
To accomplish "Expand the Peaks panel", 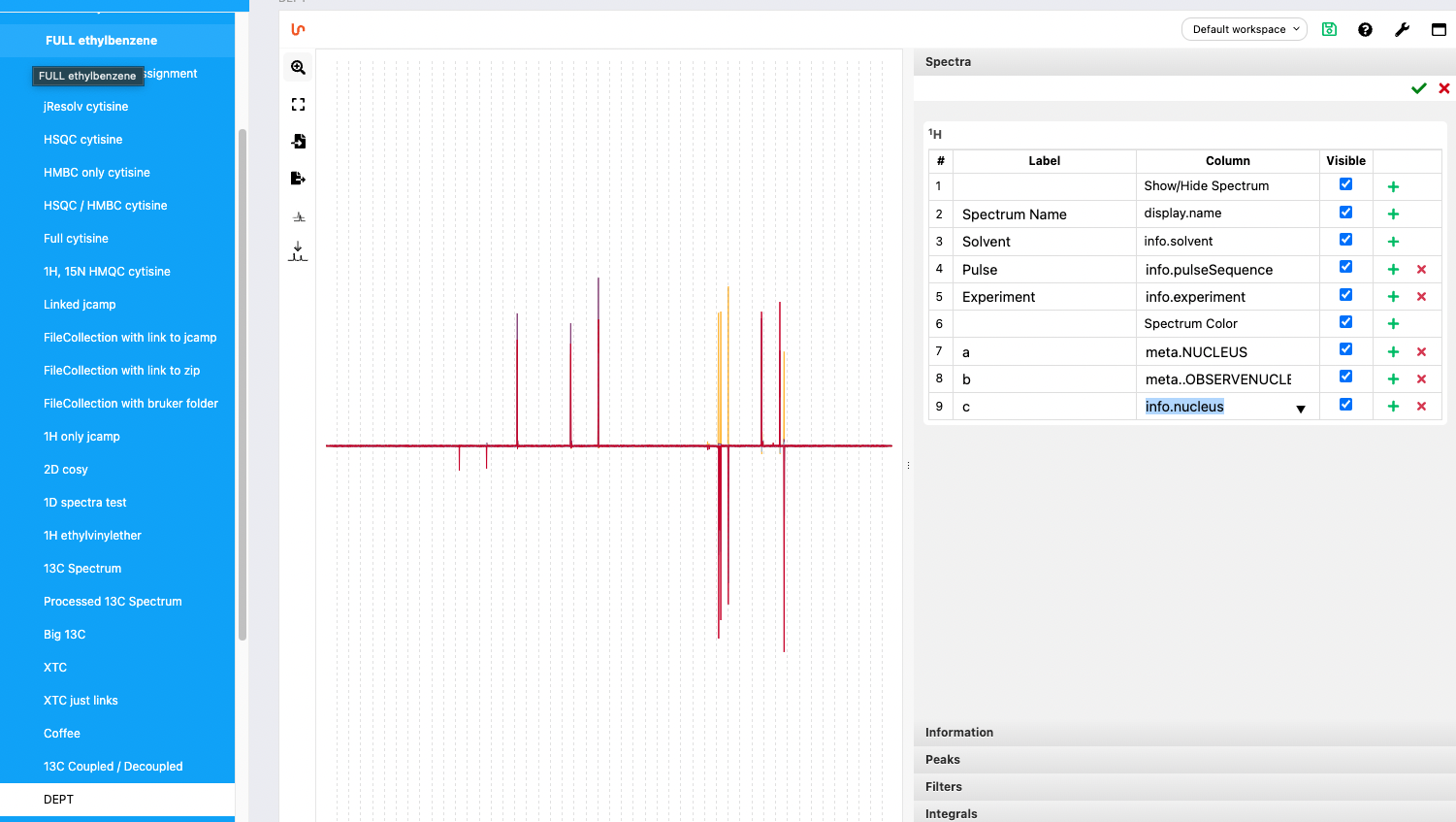I will click(1184, 760).
